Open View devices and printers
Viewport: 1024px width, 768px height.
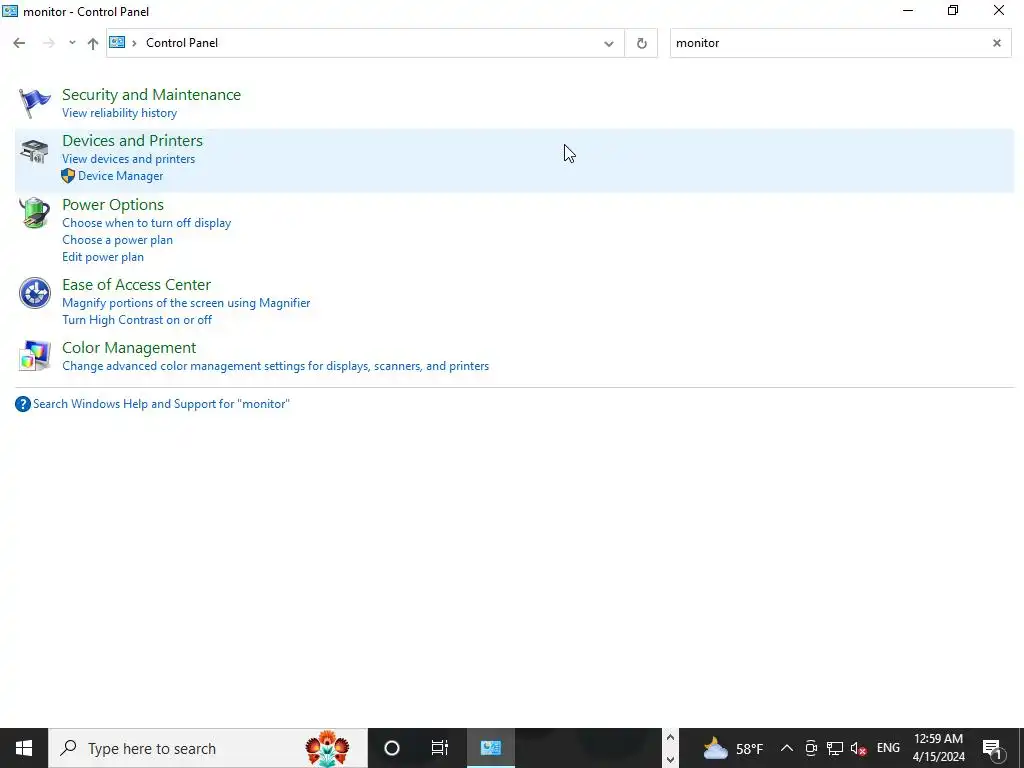pyautogui.click(x=129, y=159)
